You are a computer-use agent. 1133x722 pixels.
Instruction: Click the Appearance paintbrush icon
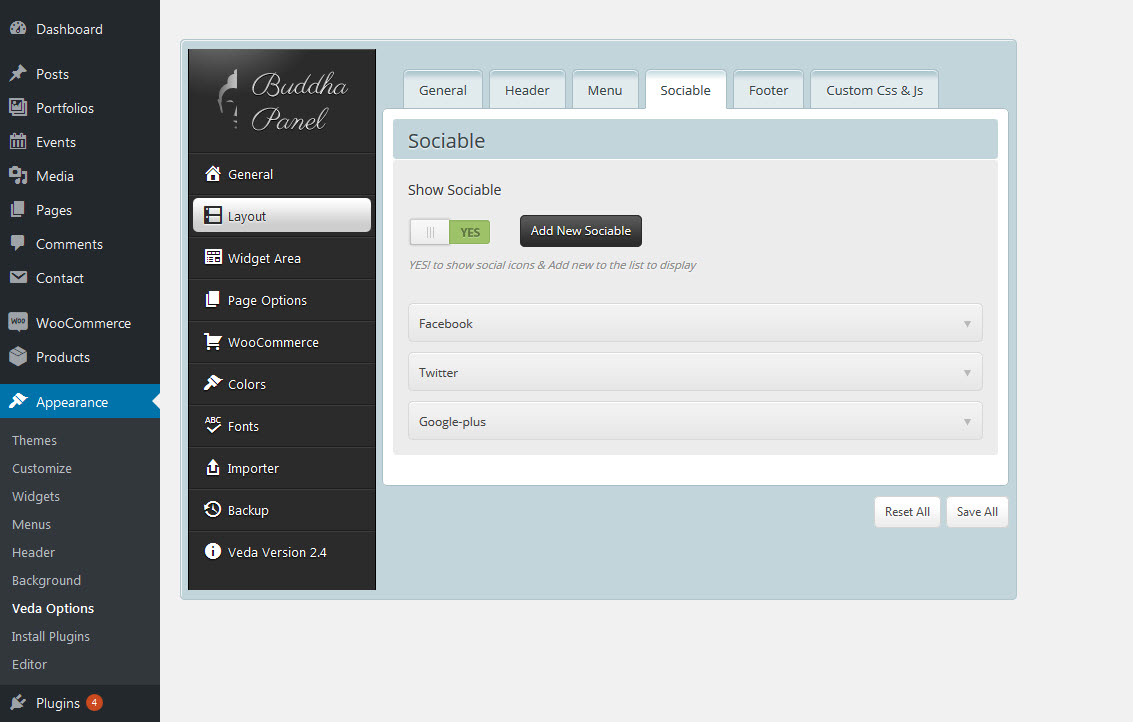coord(18,401)
